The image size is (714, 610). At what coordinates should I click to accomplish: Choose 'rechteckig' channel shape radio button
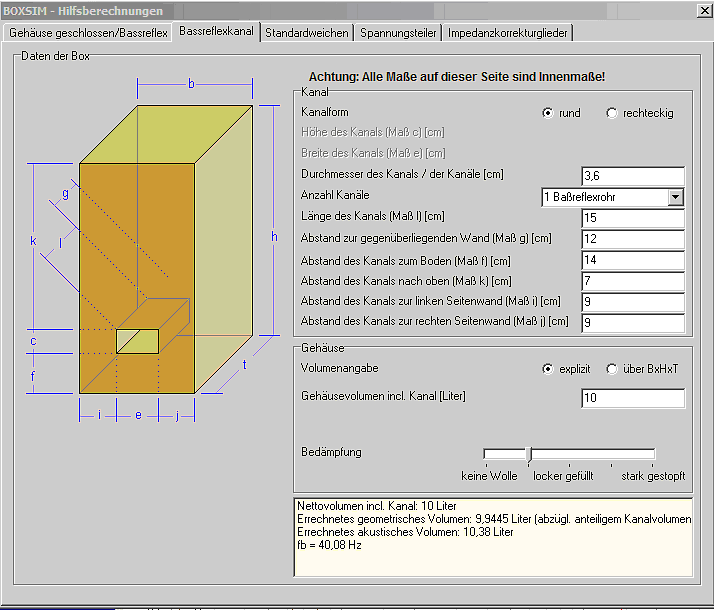pos(612,113)
